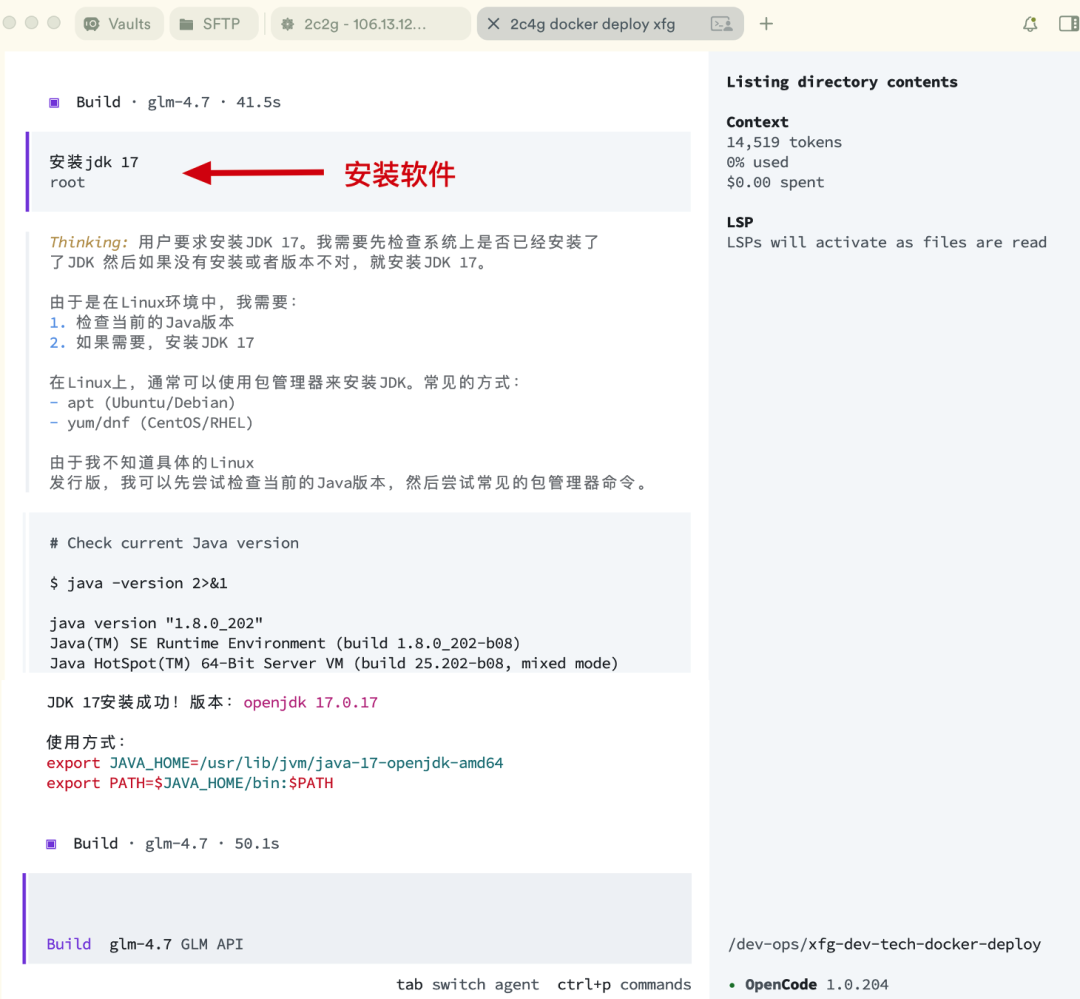The width and height of the screenshot is (1080, 999).
Task: Click the java -version command block
Action: click(138, 583)
